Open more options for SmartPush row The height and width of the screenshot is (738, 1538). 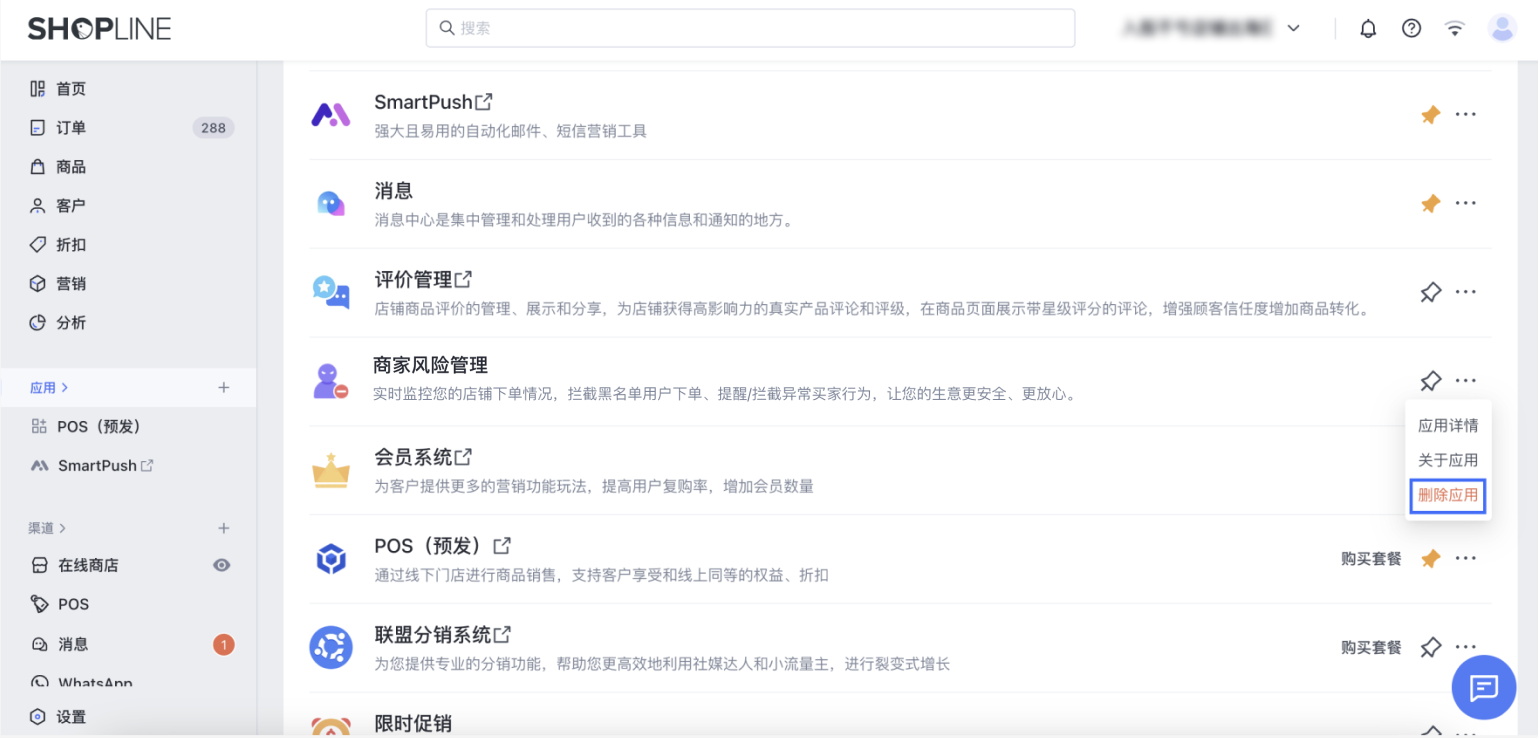(x=1466, y=115)
